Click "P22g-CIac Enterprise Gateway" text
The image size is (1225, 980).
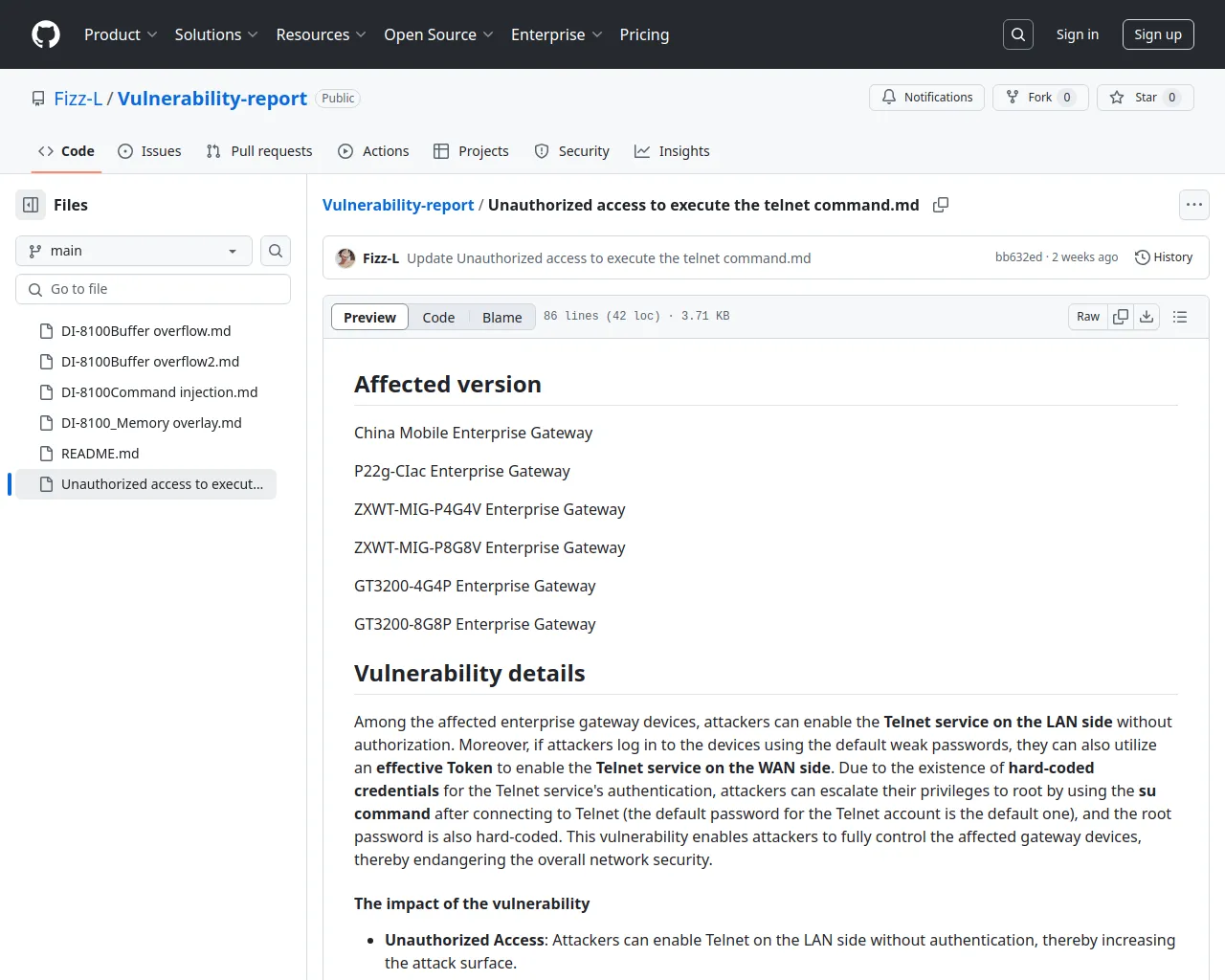point(462,471)
